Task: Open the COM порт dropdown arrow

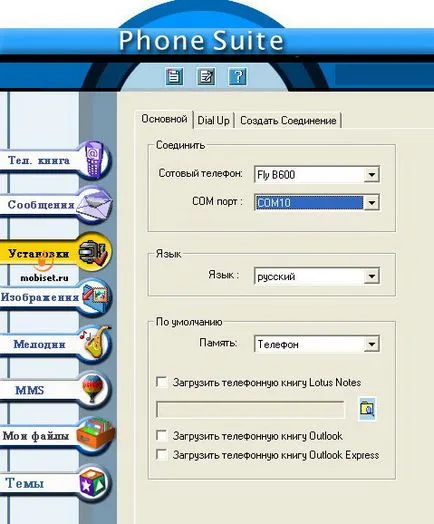Action: click(x=371, y=203)
